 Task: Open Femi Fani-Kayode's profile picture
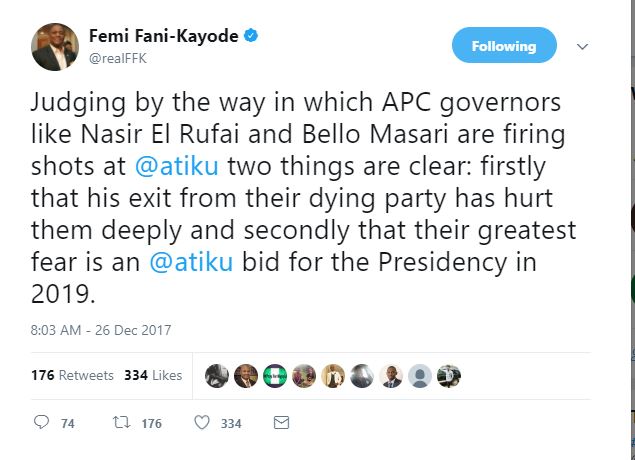(x=55, y=47)
